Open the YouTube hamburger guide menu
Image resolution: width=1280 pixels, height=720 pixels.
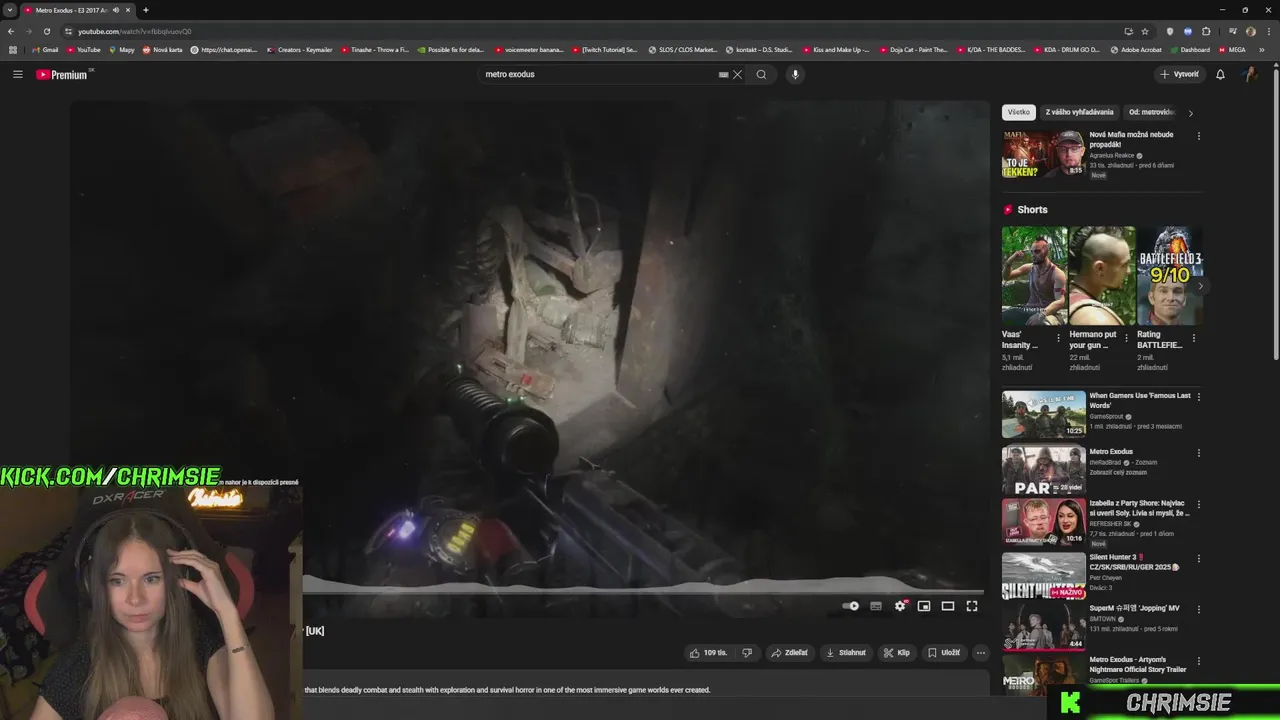point(17,74)
